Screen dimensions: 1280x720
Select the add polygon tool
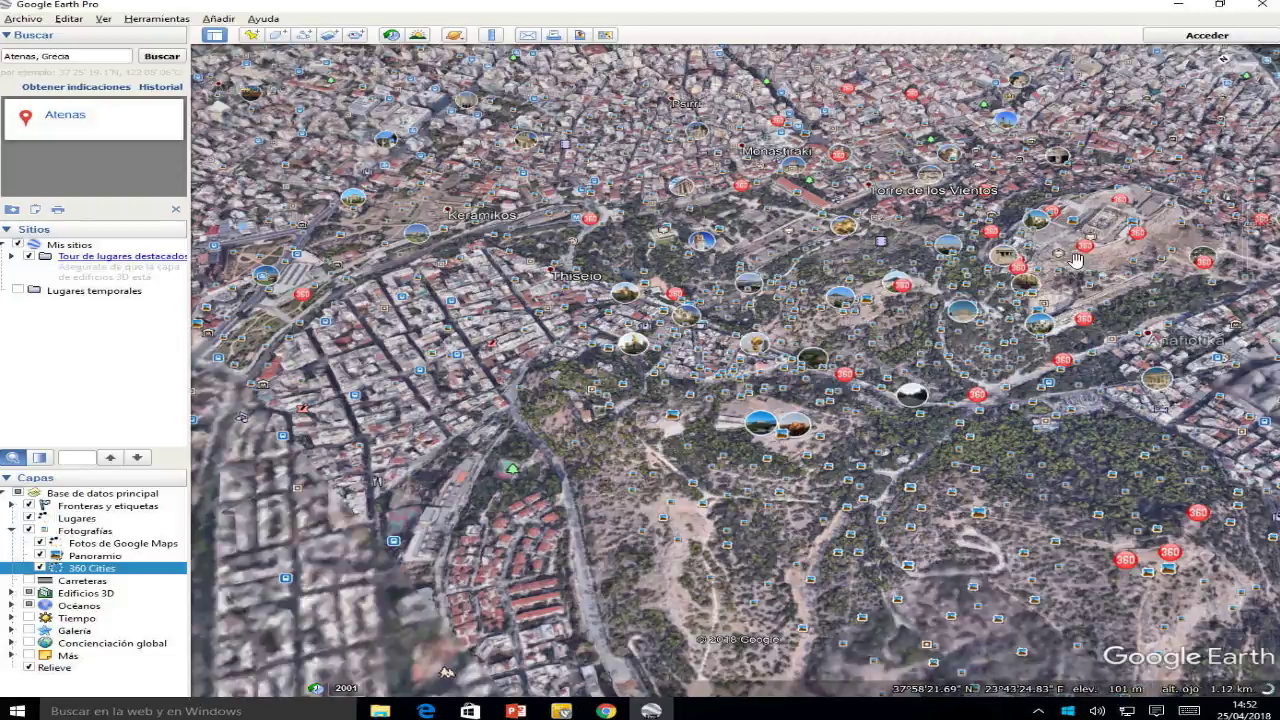tap(277, 35)
